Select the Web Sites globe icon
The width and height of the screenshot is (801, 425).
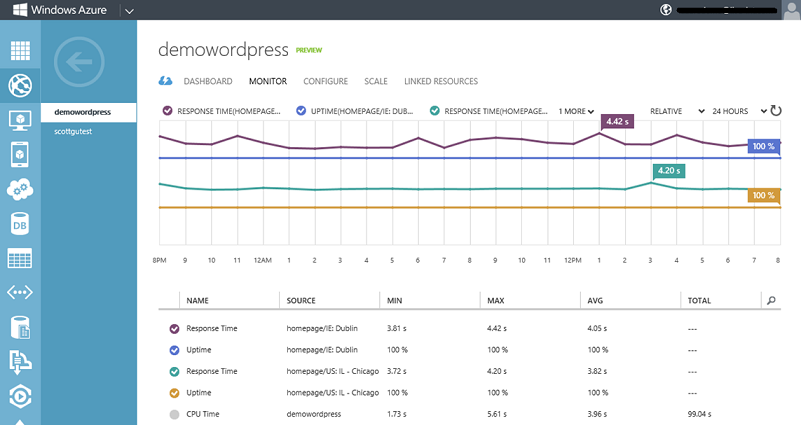20,85
